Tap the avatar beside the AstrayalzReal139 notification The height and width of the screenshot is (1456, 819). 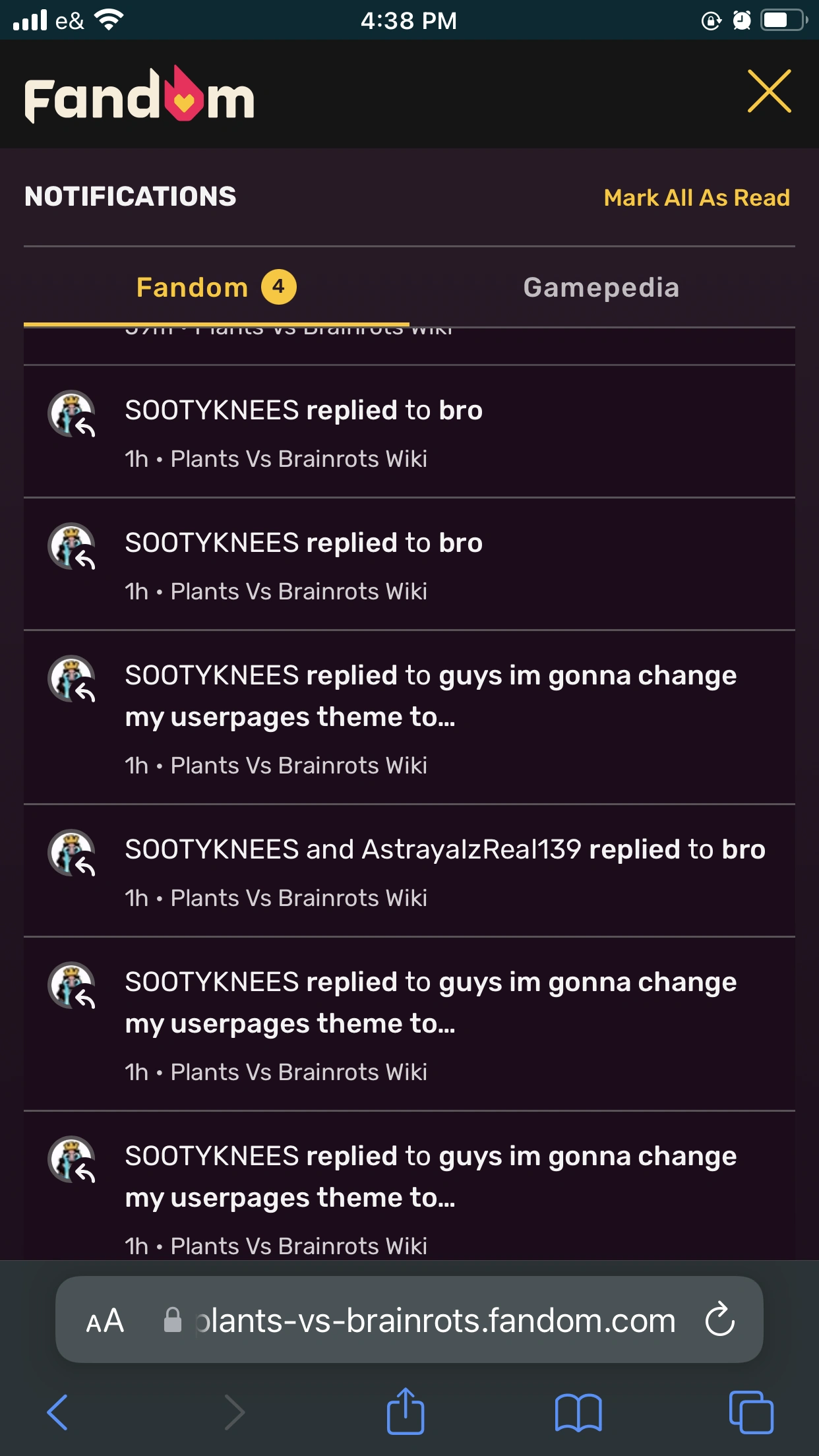coord(71,852)
